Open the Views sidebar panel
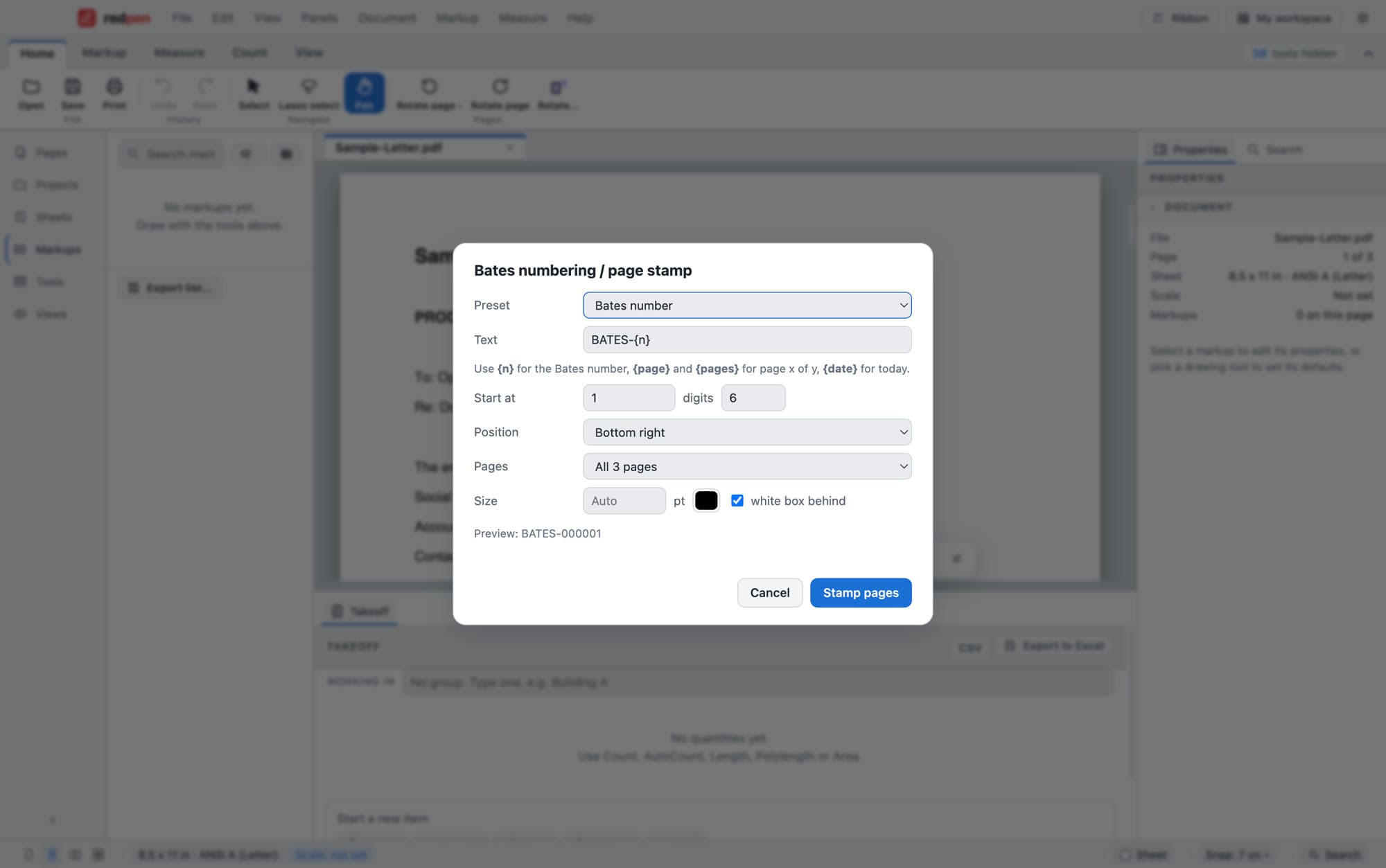 tap(52, 314)
